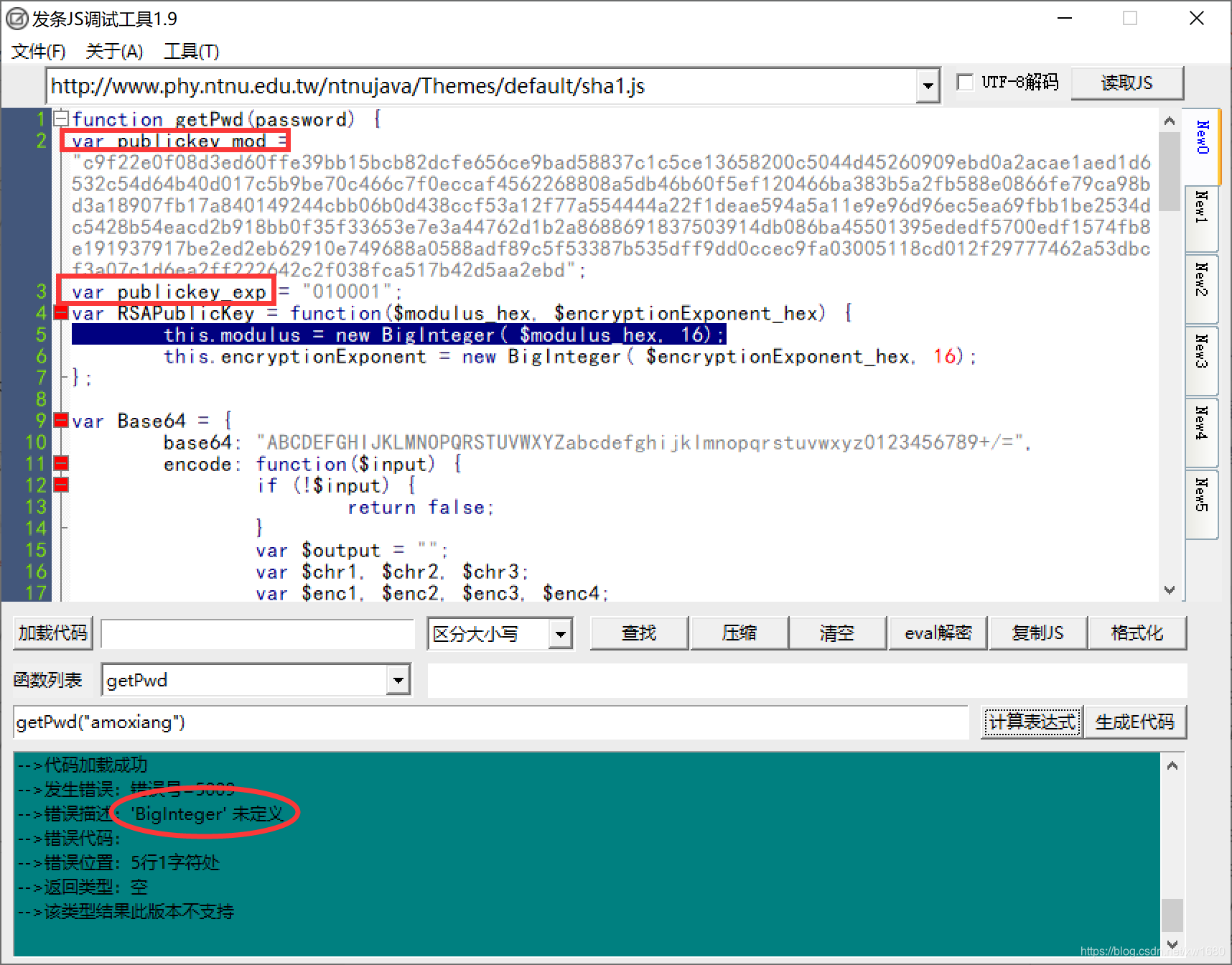Click the 返回类型: 空 output line
Screen dimensions: 1232x965
click(83, 887)
